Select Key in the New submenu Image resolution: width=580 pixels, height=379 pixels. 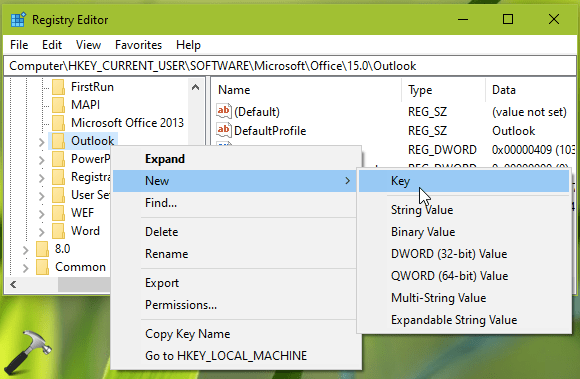464,181
